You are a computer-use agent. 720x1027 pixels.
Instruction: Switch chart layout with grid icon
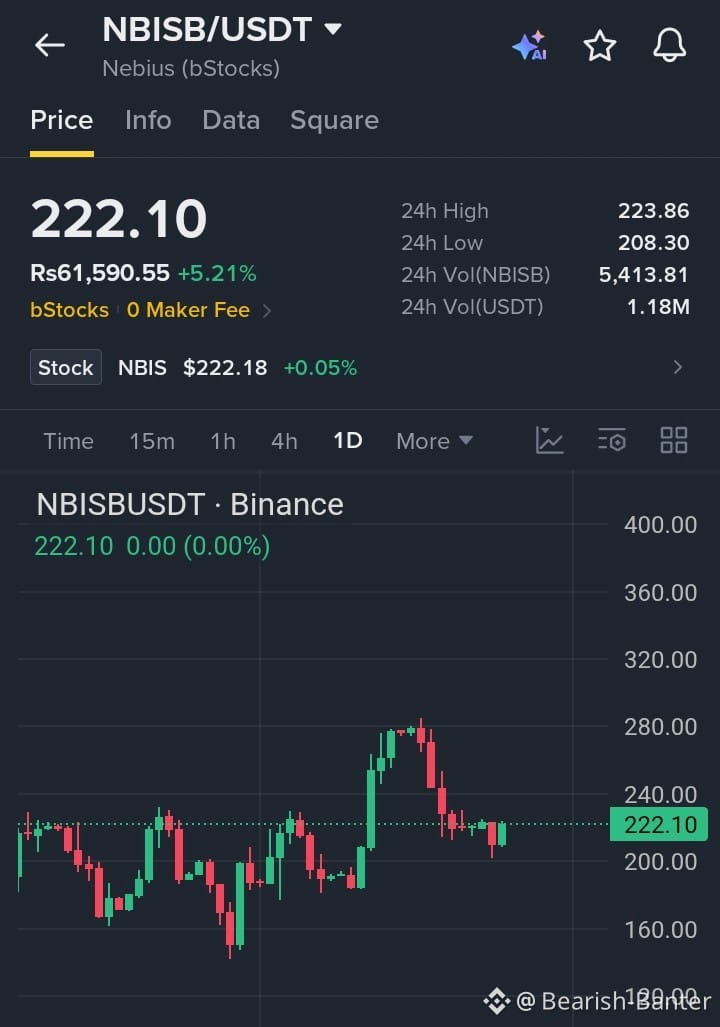tap(673, 440)
